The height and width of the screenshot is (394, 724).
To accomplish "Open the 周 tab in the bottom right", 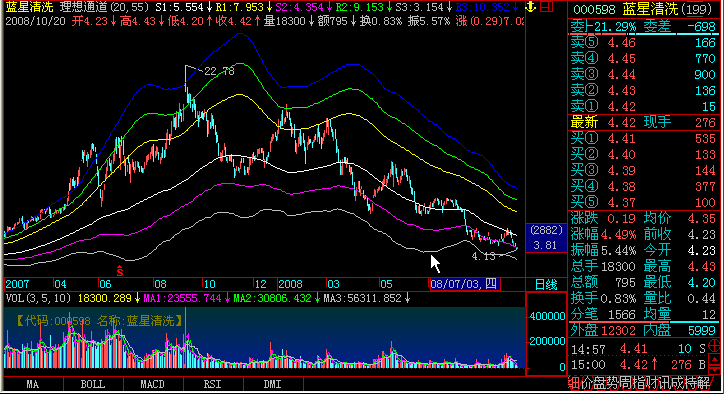I will 626,383.
